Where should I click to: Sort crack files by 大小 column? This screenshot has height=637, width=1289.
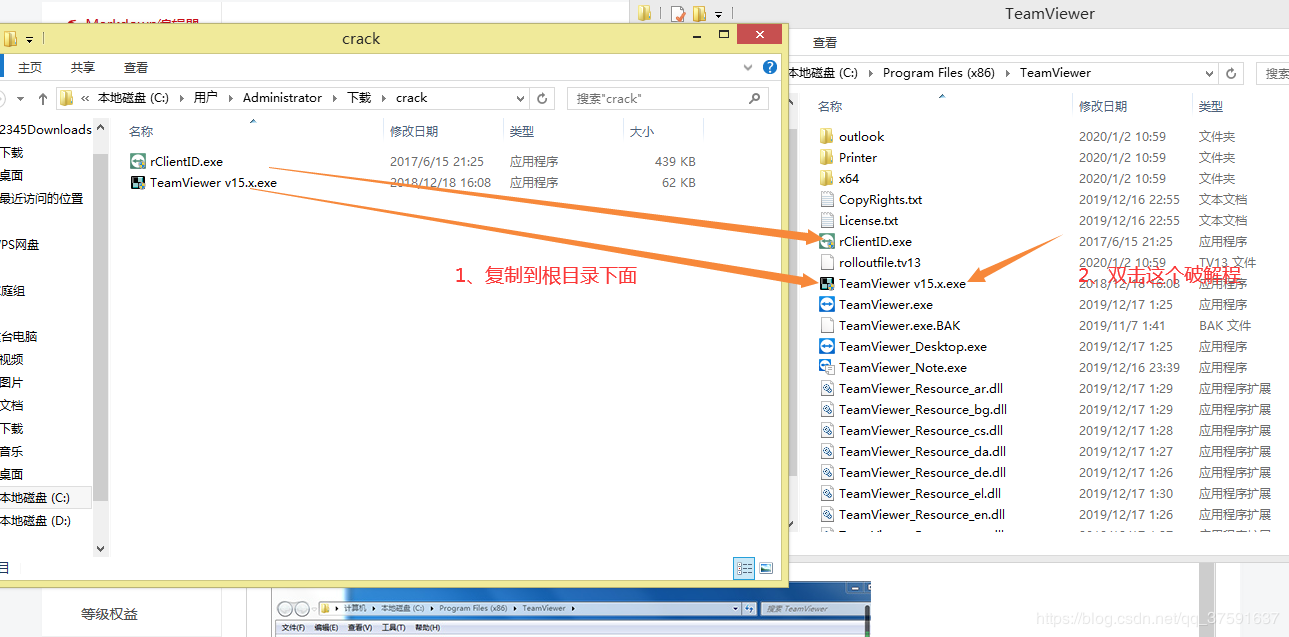click(x=641, y=131)
